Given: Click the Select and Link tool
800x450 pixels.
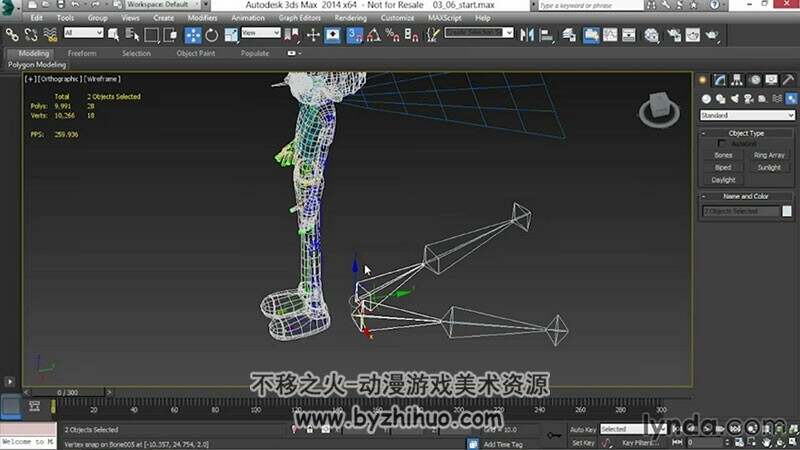Looking at the screenshot, I should click(x=12, y=35).
